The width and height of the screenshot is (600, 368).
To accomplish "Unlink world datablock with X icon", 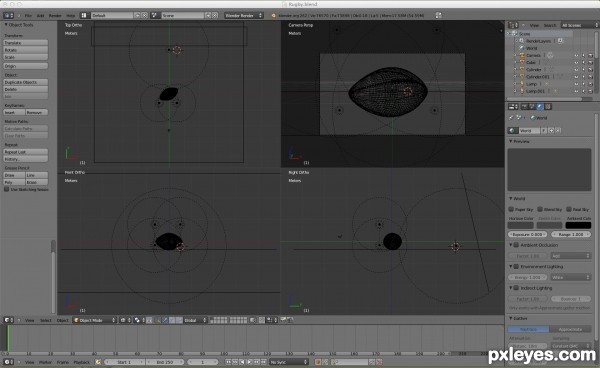I will click(x=558, y=130).
